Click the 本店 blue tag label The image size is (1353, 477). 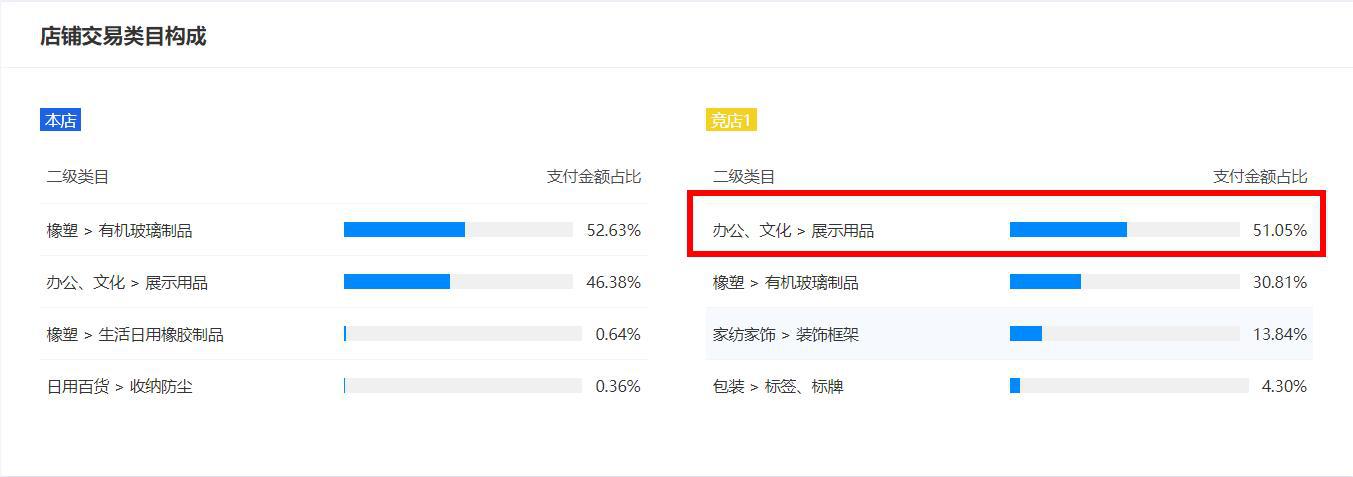[x=60, y=120]
